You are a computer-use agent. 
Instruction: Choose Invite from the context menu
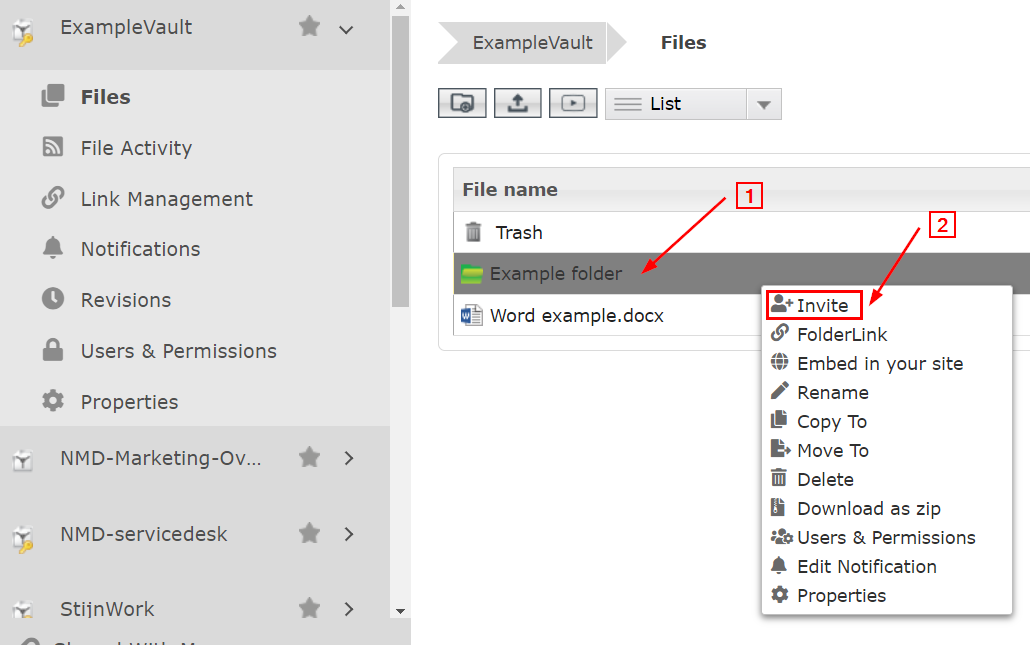tap(814, 305)
